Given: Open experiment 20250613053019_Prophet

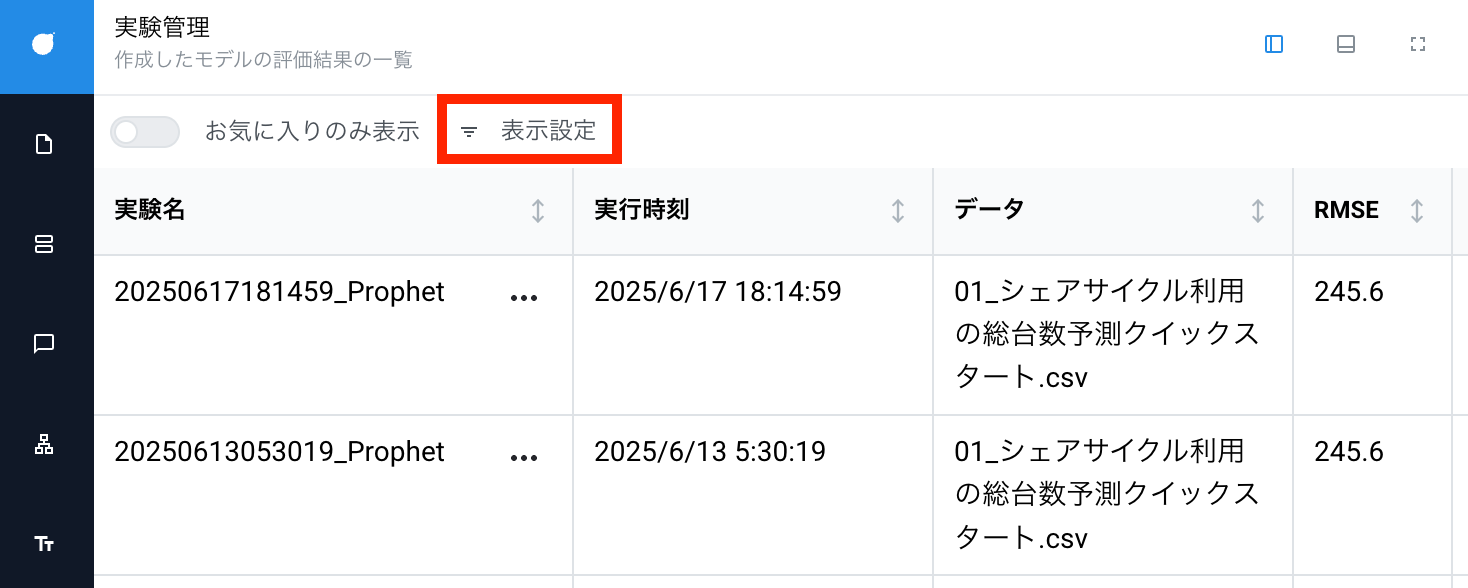Looking at the screenshot, I should pyautogui.click(x=280, y=452).
